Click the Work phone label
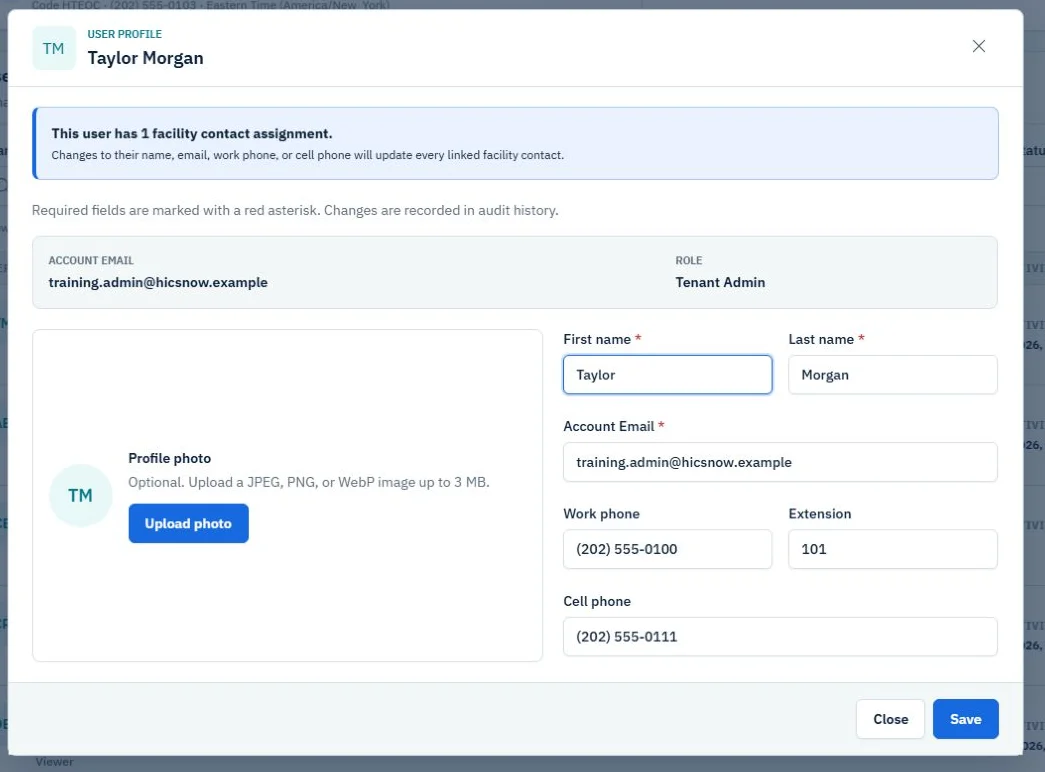 tap(601, 514)
